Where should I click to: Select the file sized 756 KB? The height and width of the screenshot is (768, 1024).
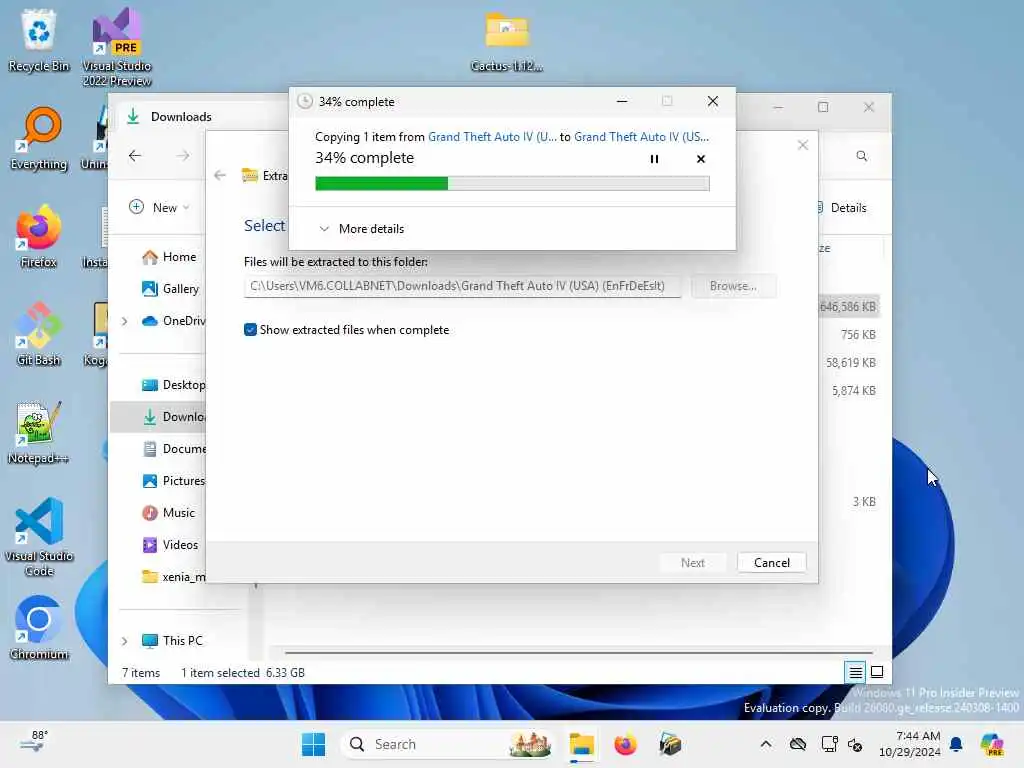click(857, 334)
